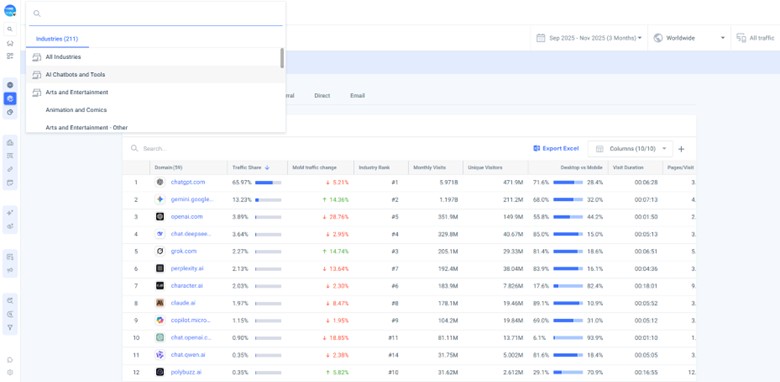Open the chat bubble icon in sidebar
This screenshot has width=780, height=382.
(x=10, y=359)
